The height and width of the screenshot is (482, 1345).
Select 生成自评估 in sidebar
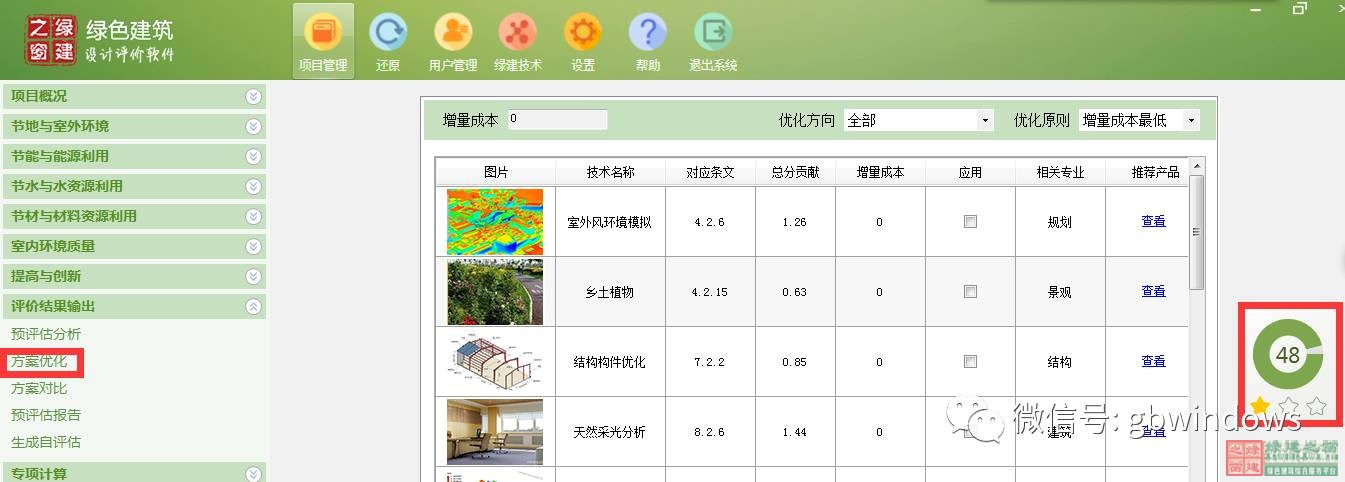click(x=46, y=442)
